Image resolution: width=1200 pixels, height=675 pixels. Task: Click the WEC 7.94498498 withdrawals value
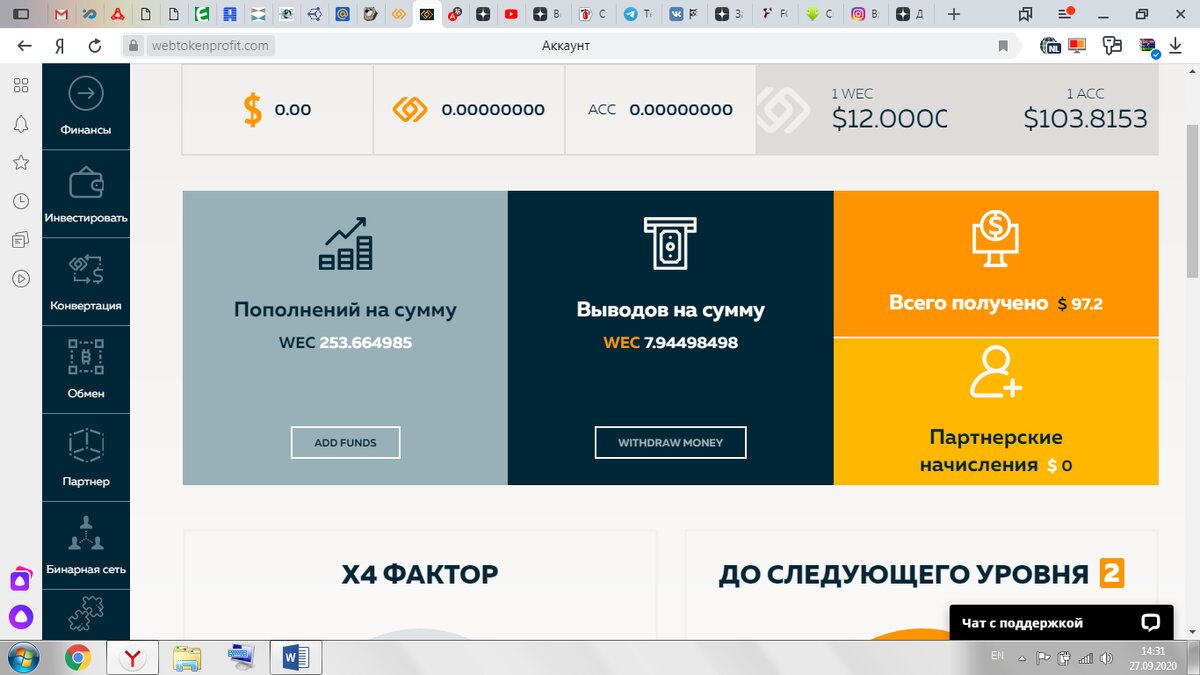670,343
